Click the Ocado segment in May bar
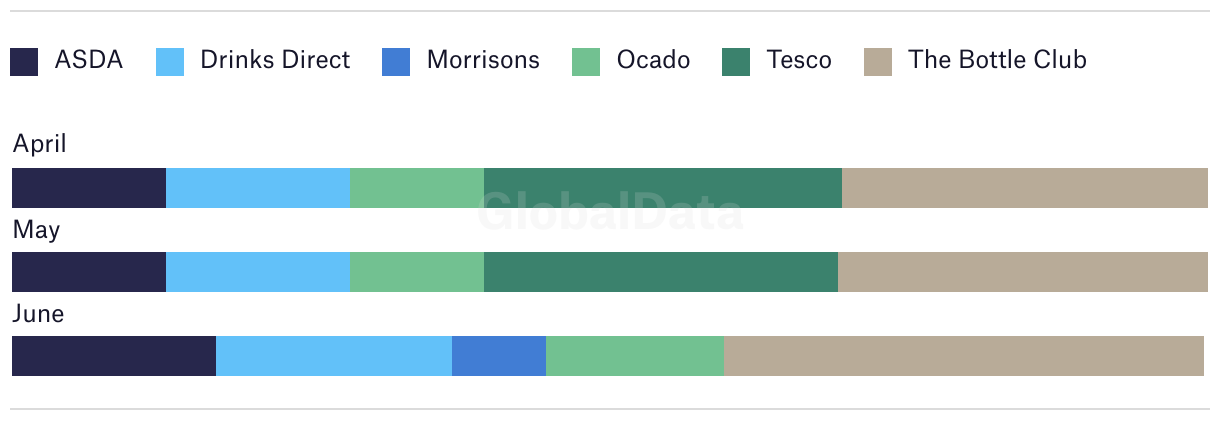The image size is (1220, 422). pos(417,272)
